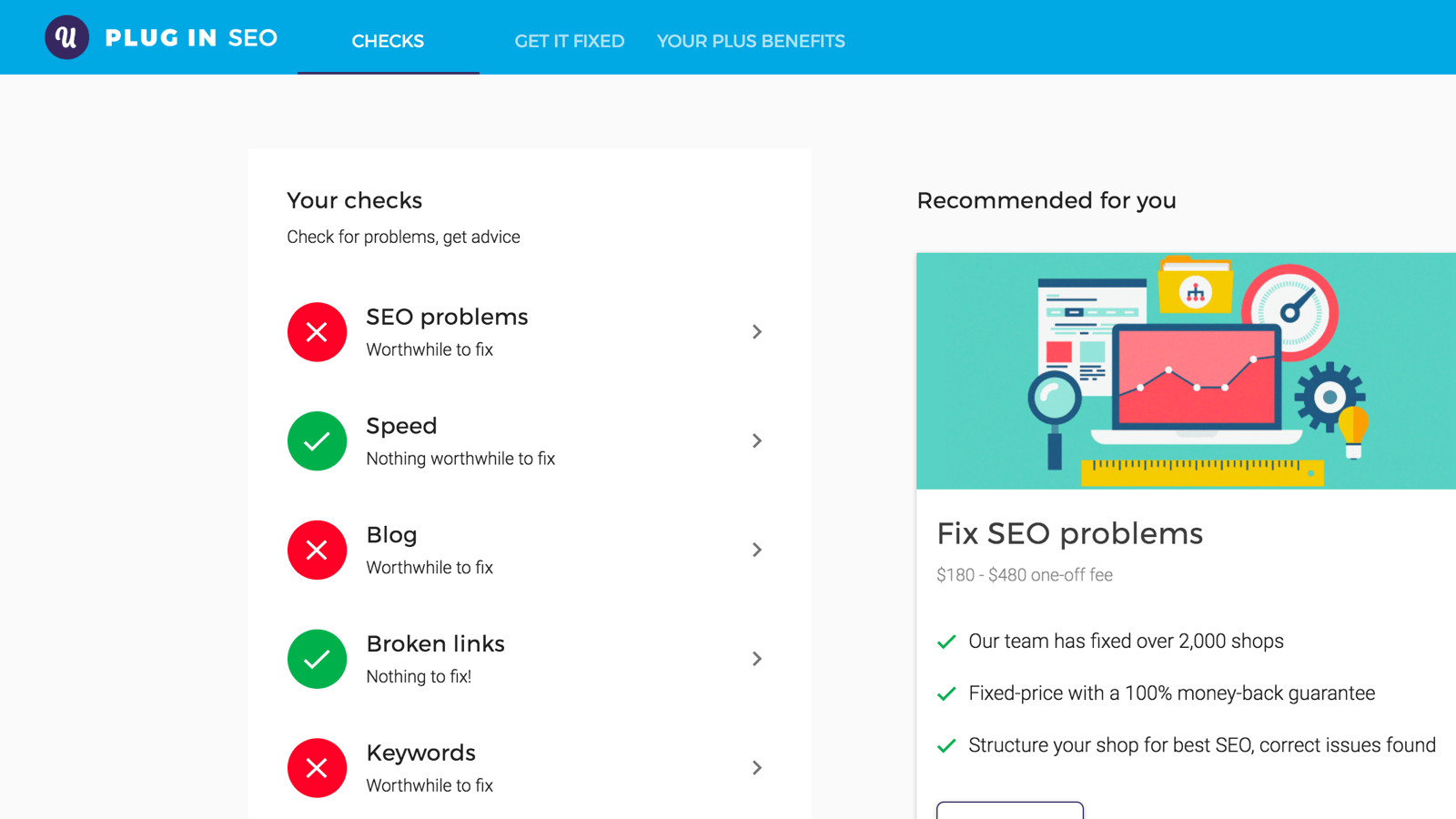Click the red X icon beside Keywords
Image resolution: width=1456 pixels, height=819 pixels.
pos(317,767)
